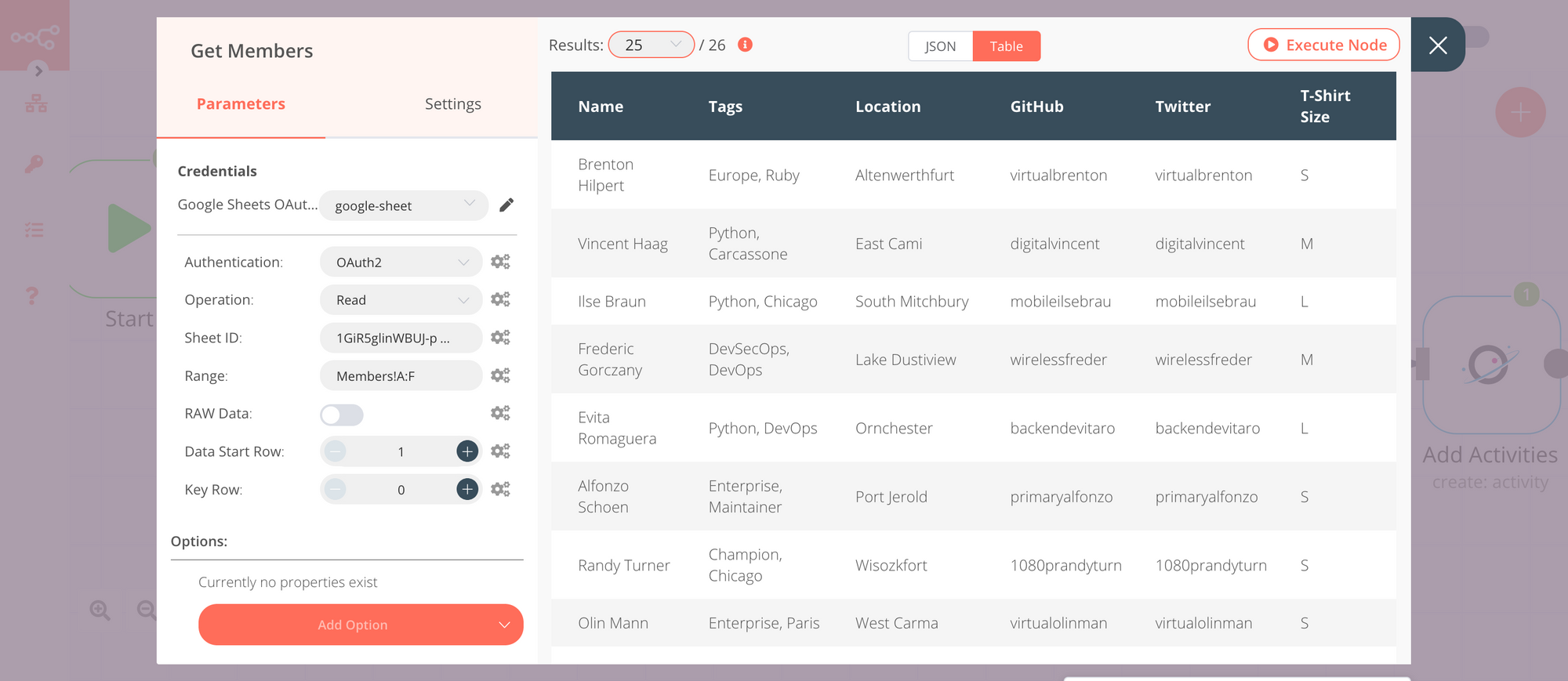This screenshot has width=1568, height=681.
Task: Click the wirelessfreder GitHub cell
Action: [1058, 359]
